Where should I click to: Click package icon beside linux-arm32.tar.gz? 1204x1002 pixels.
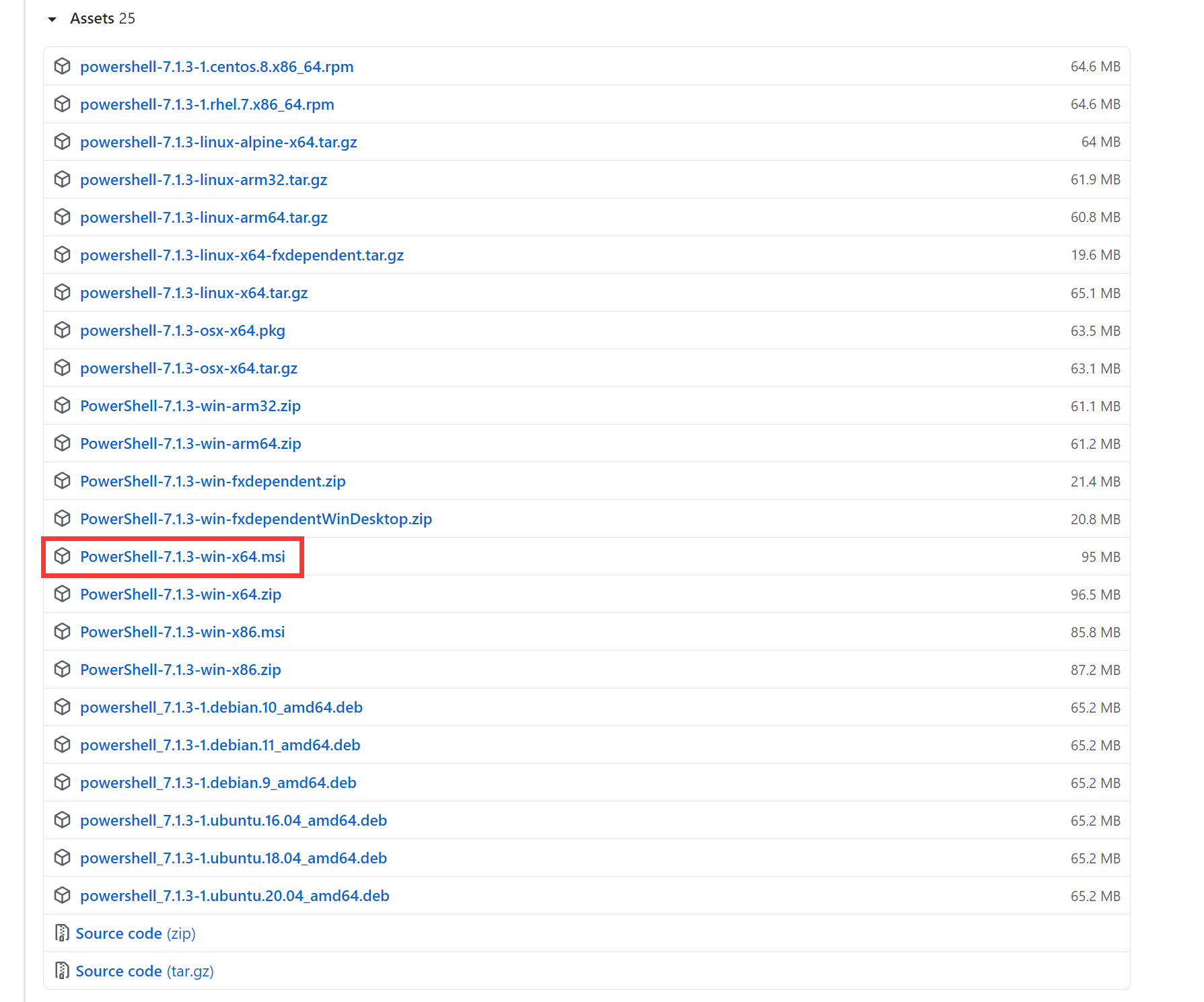pos(62,179)
